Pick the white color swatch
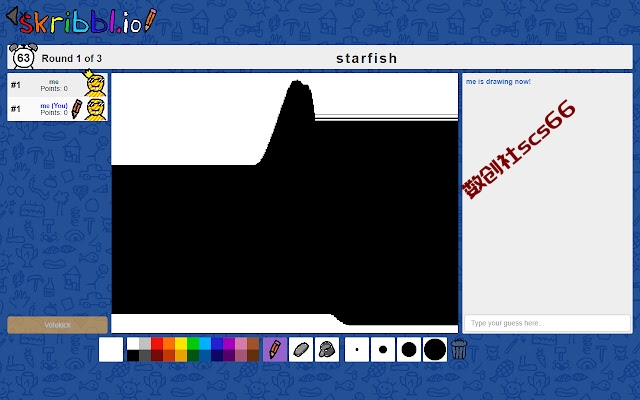640x400 pixels. (133, 343)
